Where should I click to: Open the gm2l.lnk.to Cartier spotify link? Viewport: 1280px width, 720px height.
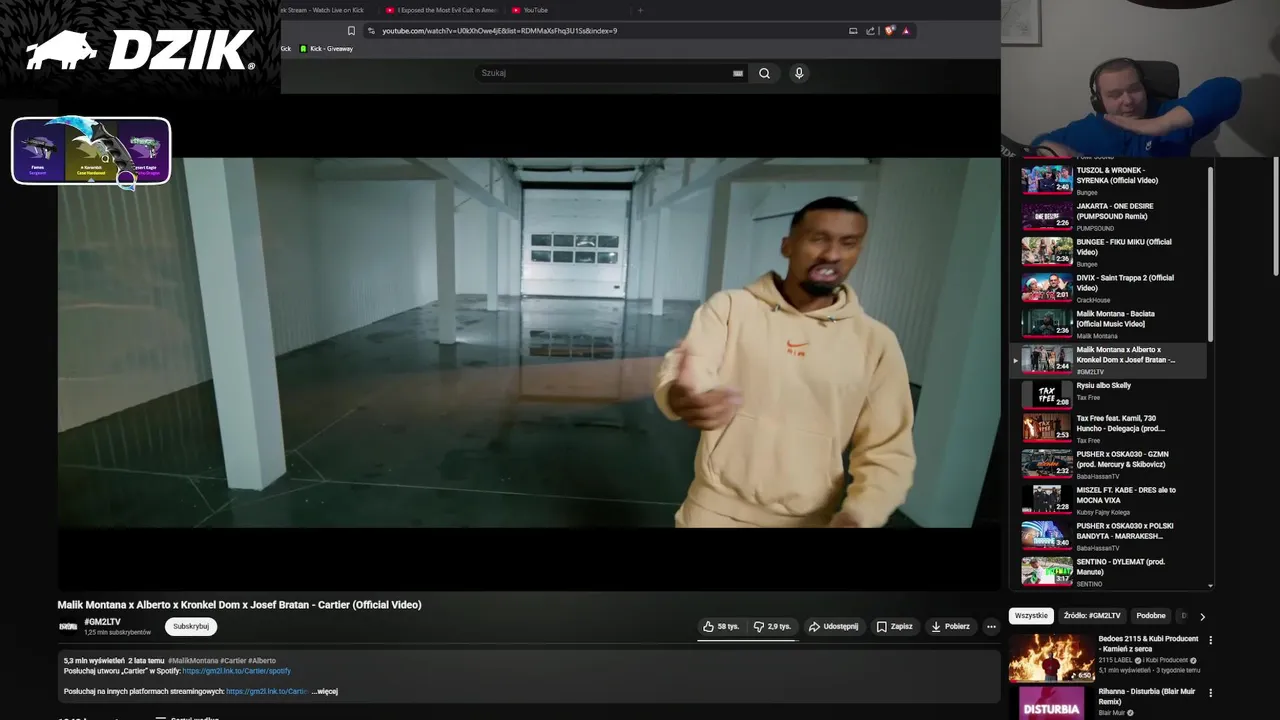click(236, 671)
